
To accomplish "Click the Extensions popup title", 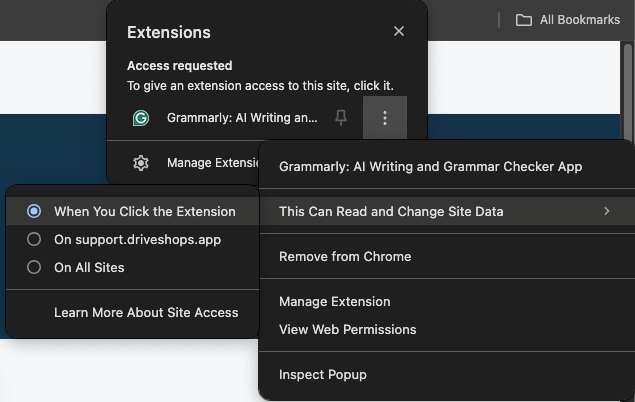I will [168, 32].
